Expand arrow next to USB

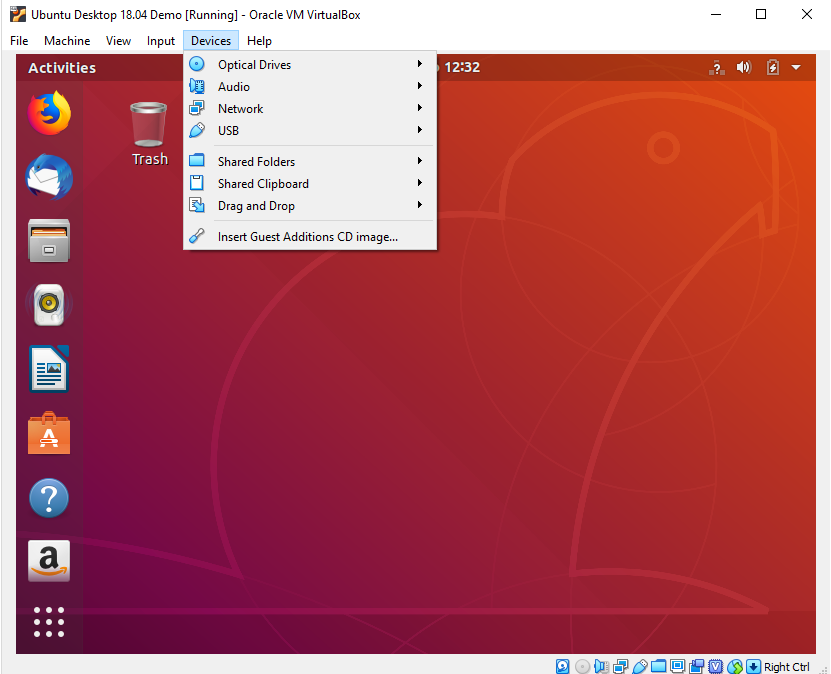tap(420, 129)
